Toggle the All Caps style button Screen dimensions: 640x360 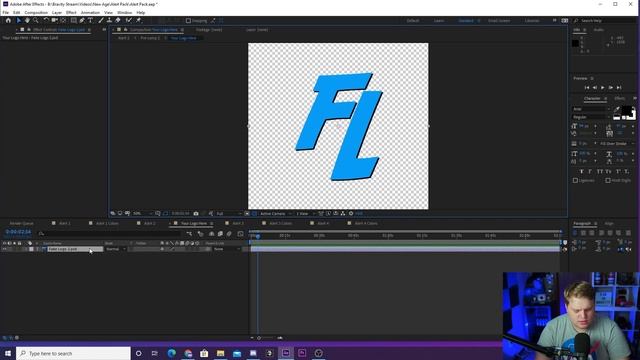point(600,171)
